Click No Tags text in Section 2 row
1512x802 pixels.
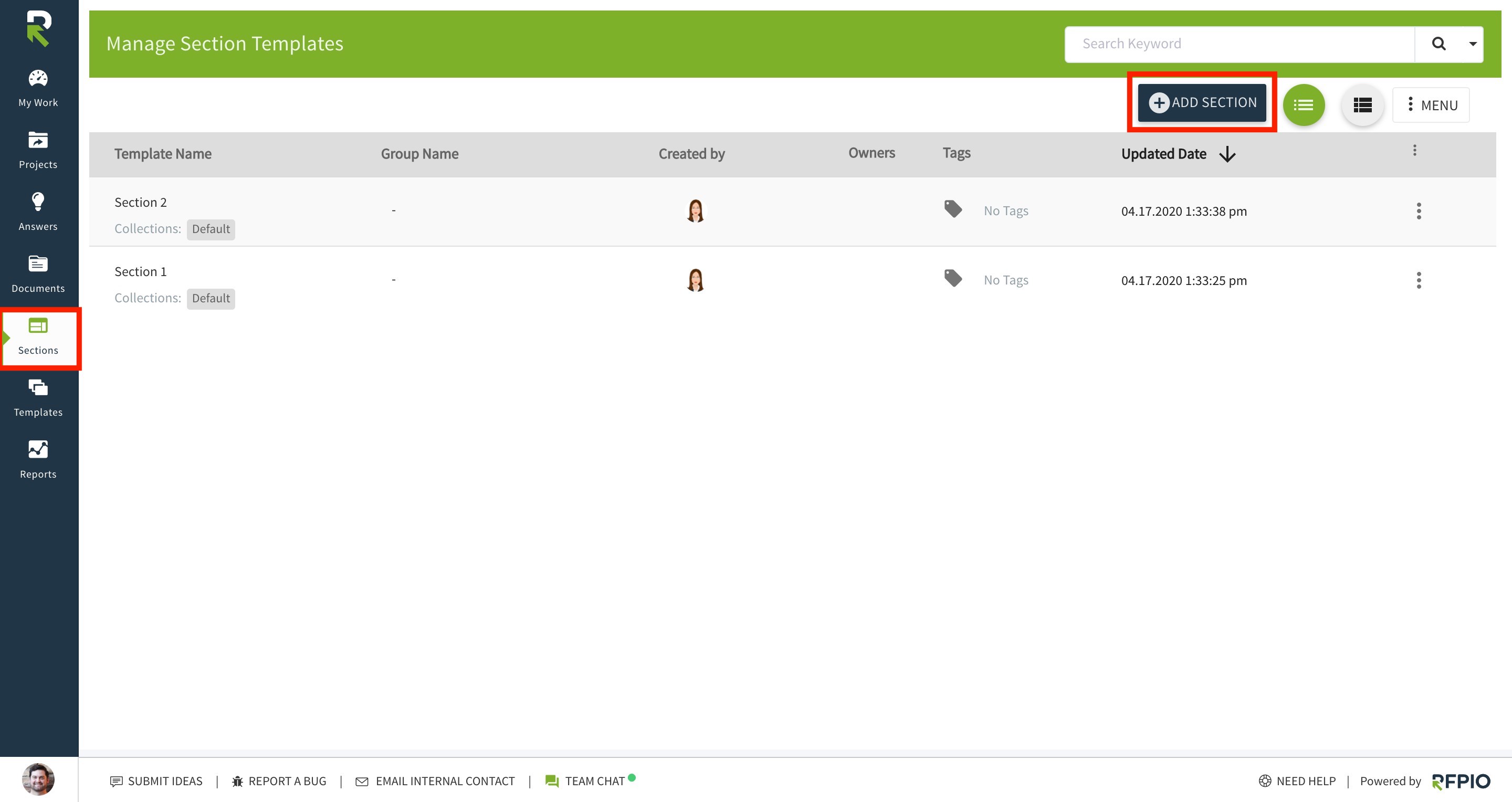[x=1006, y=210]
